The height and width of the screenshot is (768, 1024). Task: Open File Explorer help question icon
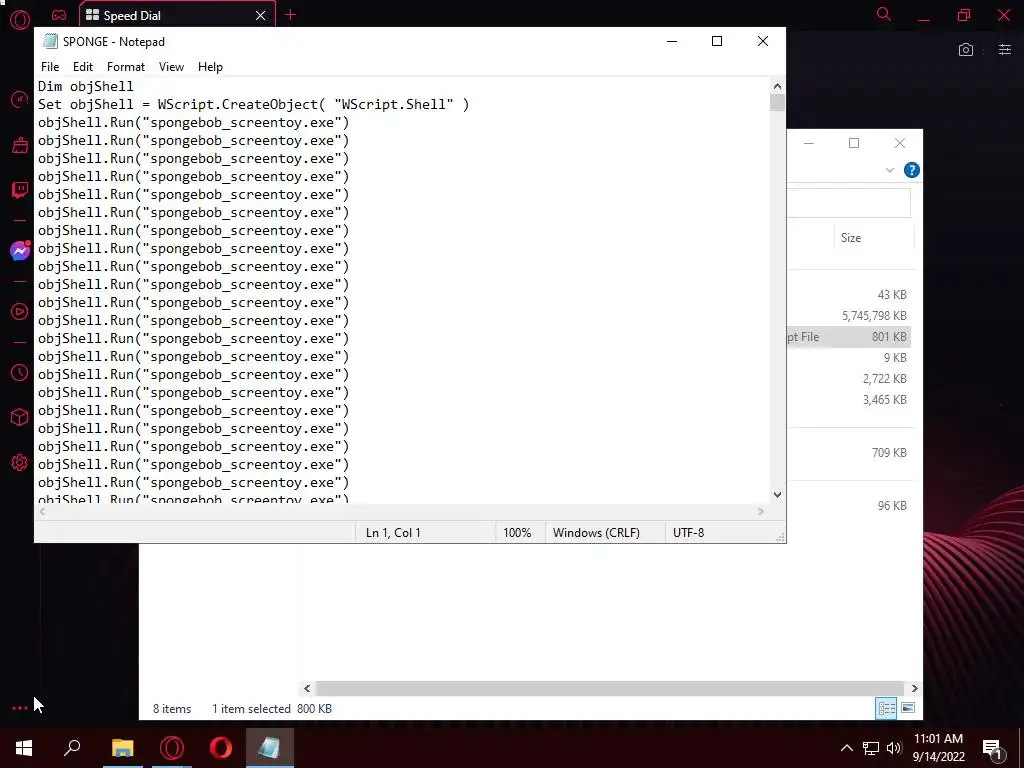click(x=912, y=170)
